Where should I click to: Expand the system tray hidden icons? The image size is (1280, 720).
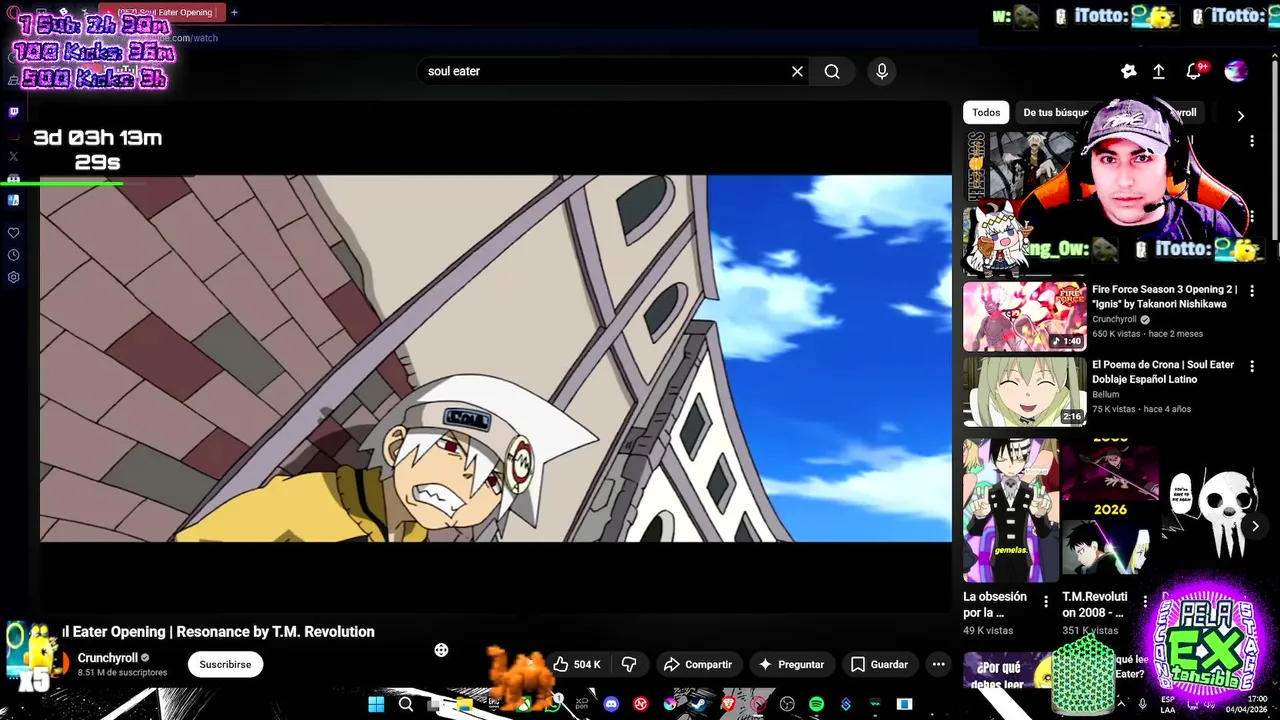(1120, 704)
